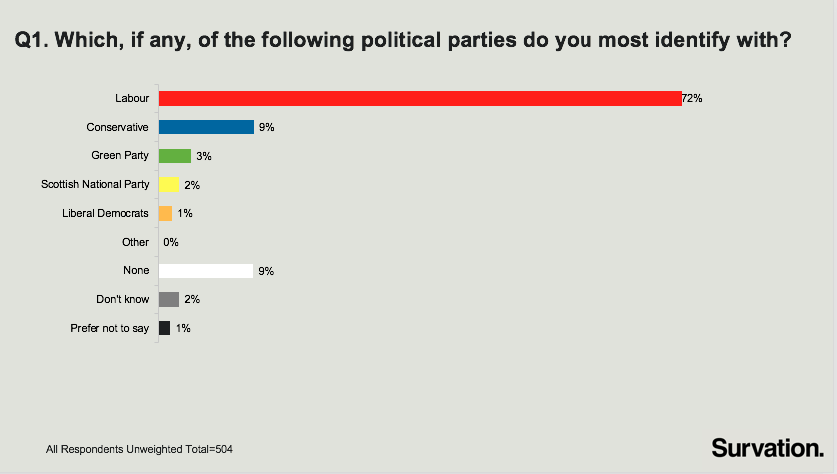
Task: Click the Scottish National Party label
Action: (x=95, y=184)
